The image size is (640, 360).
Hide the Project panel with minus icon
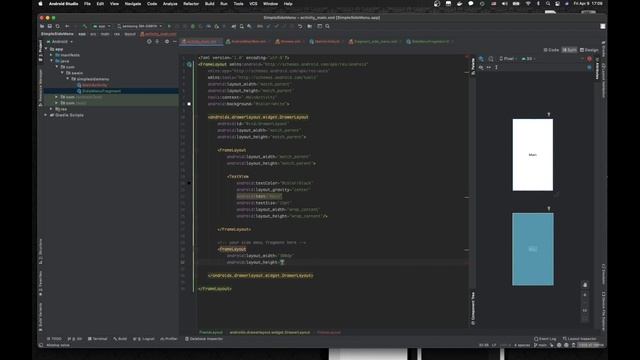pos(174,42)
